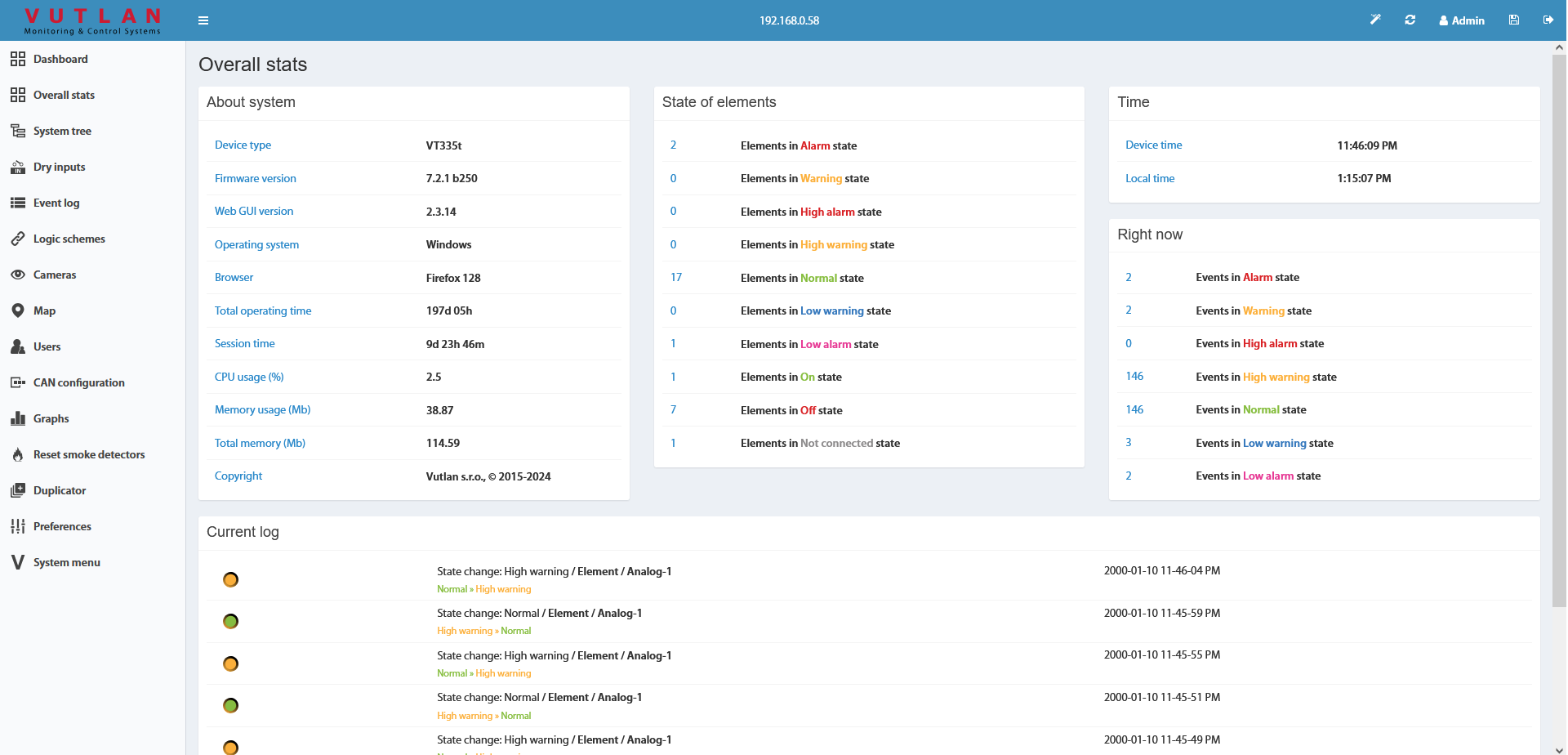1568x755 pixels.
Task: Open Preferences from the sidebar
Action: (62, 526)
